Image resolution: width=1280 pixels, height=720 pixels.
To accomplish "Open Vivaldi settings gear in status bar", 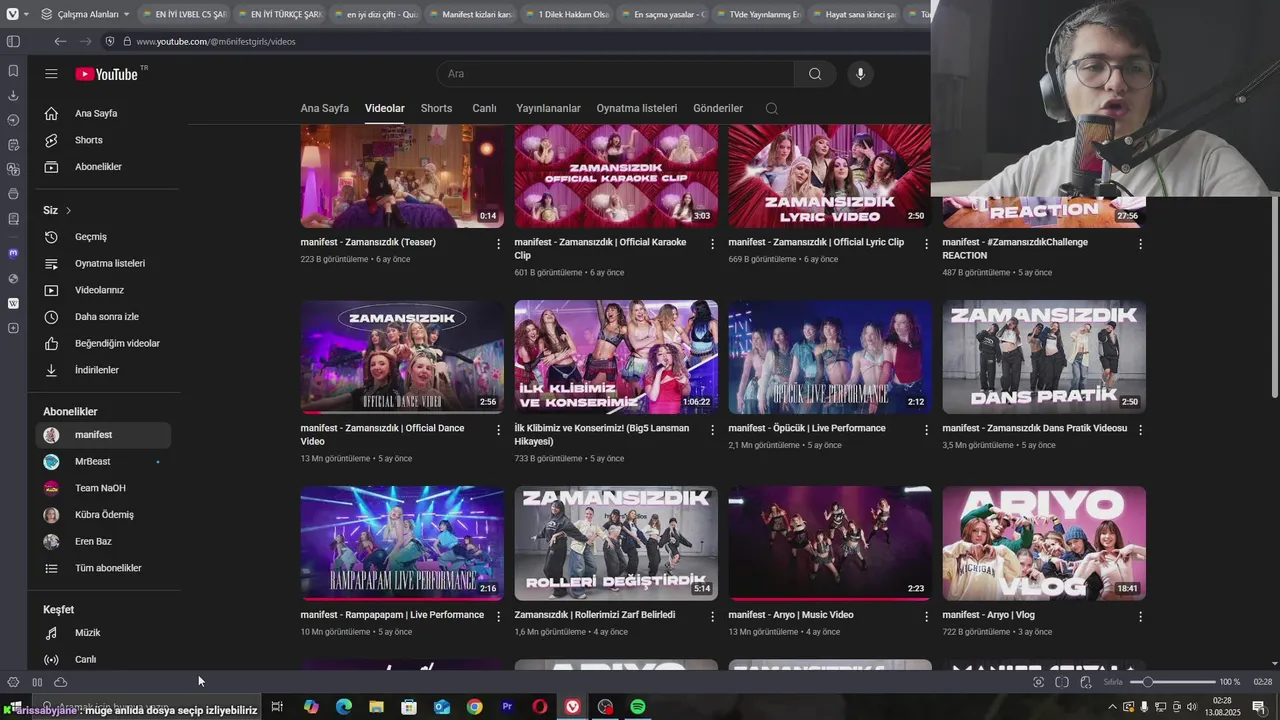I will click(x=13, y=682).
